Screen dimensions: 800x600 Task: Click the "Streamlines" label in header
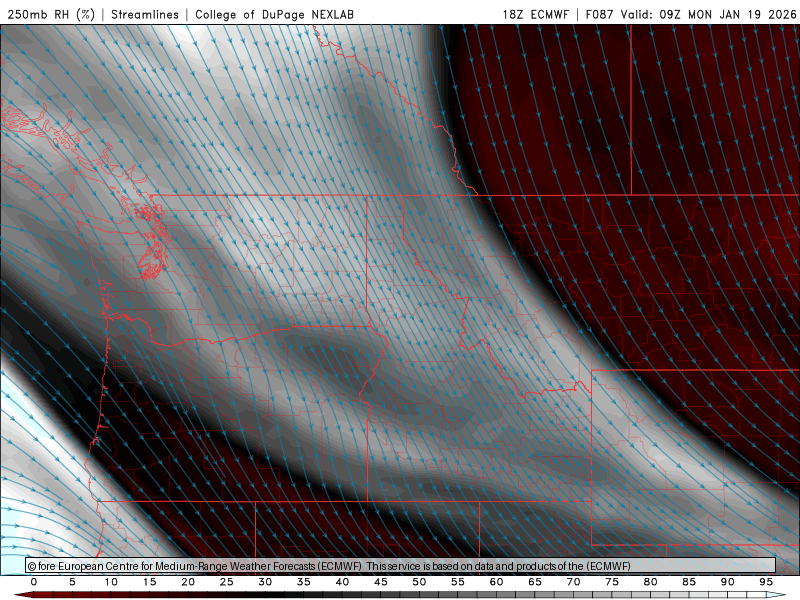click(145, 14)
